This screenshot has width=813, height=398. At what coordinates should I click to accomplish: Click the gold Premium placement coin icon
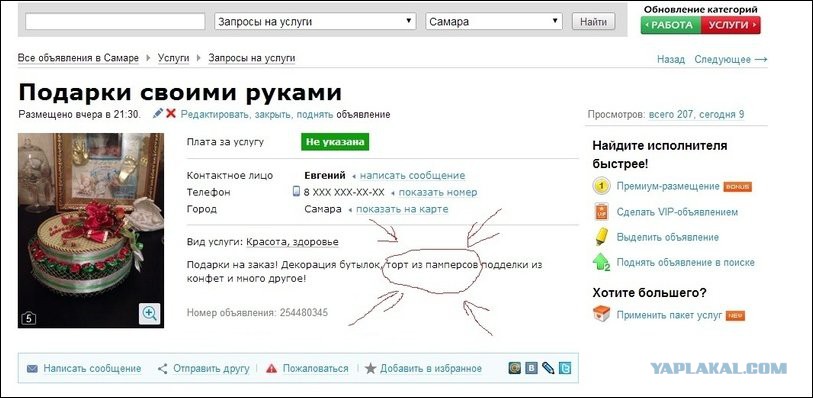pos(601,186)
